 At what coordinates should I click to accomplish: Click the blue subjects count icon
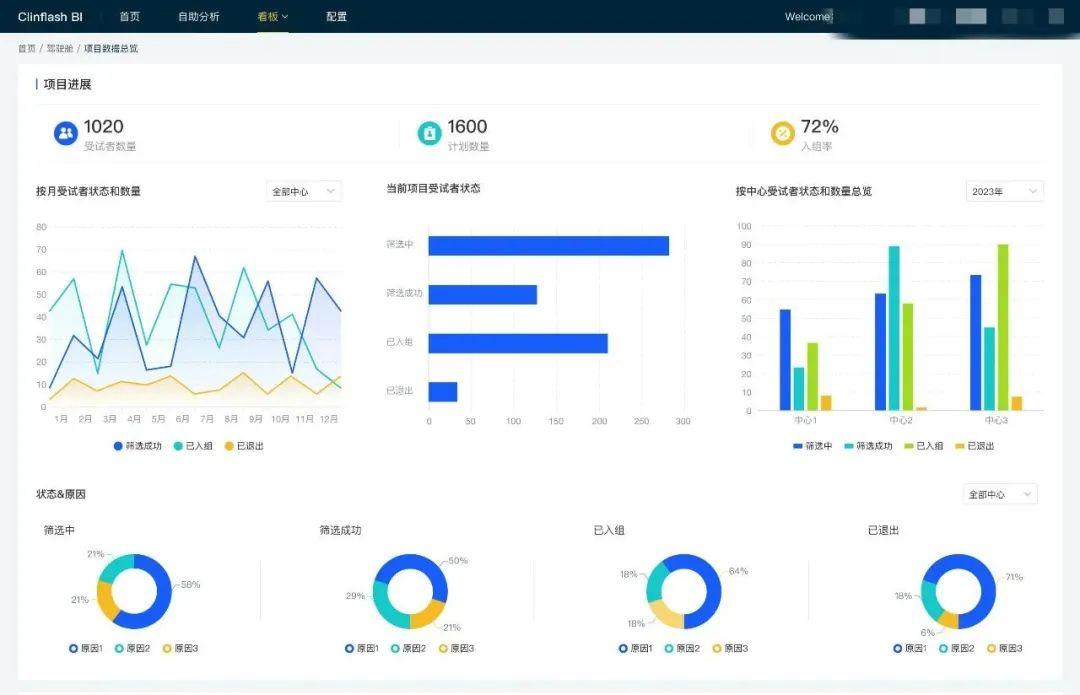(x=66, y=133)
